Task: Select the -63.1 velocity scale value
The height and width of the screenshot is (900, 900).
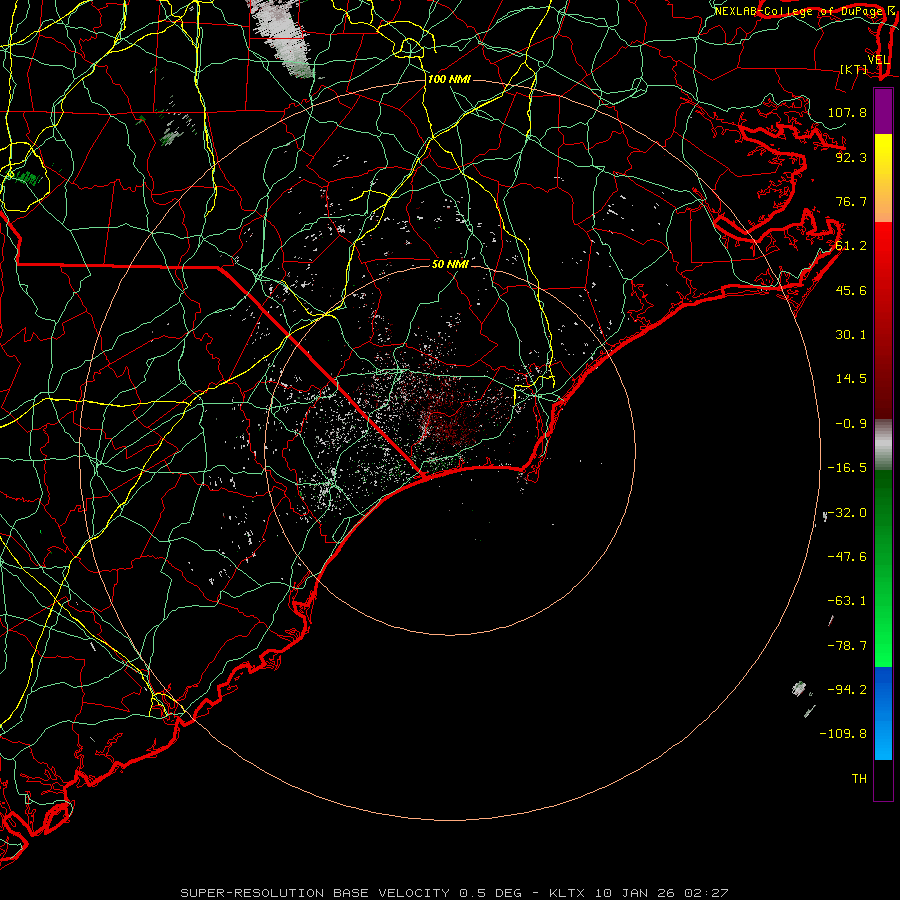Action: 847,601
